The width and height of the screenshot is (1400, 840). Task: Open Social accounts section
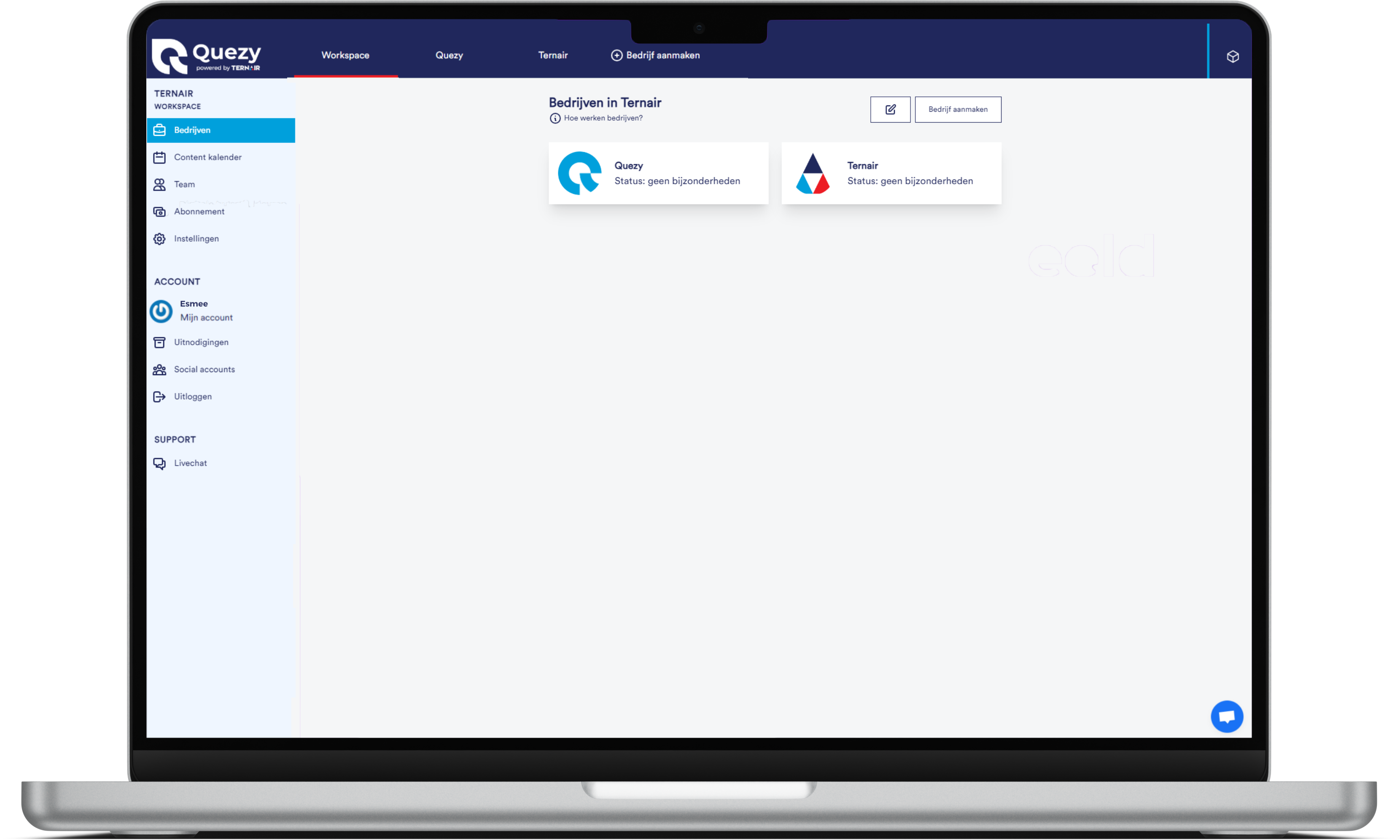(x=204, y=369)
